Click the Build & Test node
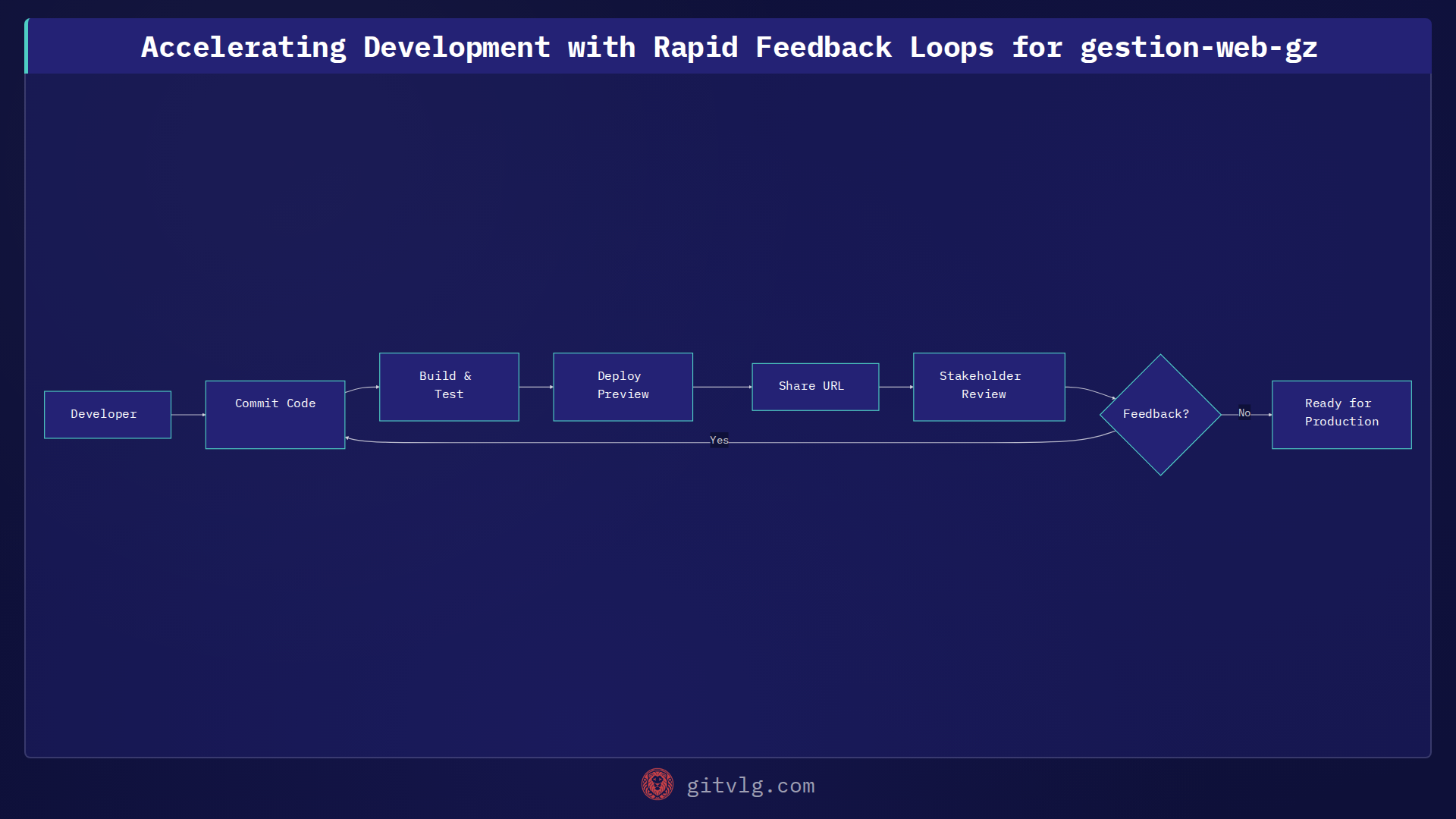The image size is (1456, 819). (x=449, y=387)
